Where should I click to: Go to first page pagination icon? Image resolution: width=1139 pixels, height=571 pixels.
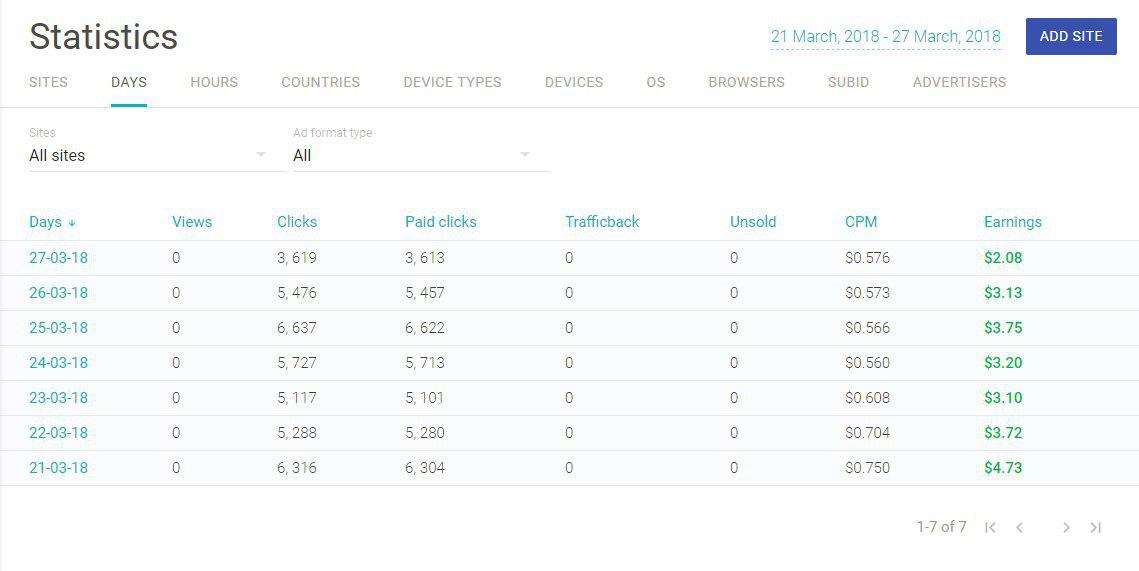(x=990, y=527)
